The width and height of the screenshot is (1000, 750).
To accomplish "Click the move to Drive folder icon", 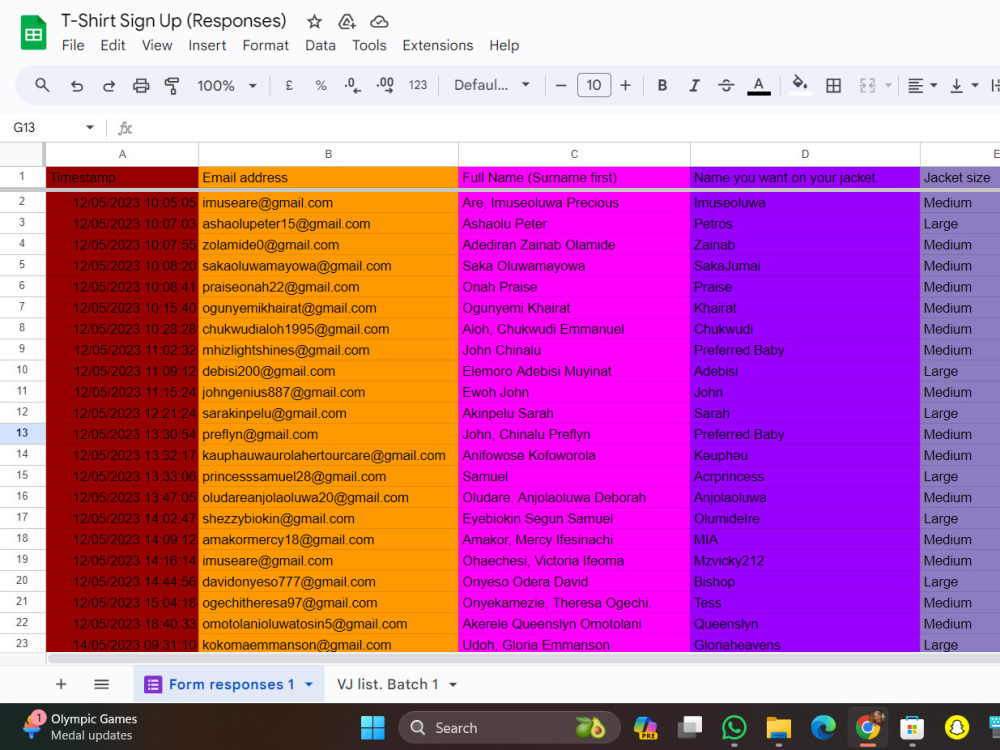I will coord(346,22).
